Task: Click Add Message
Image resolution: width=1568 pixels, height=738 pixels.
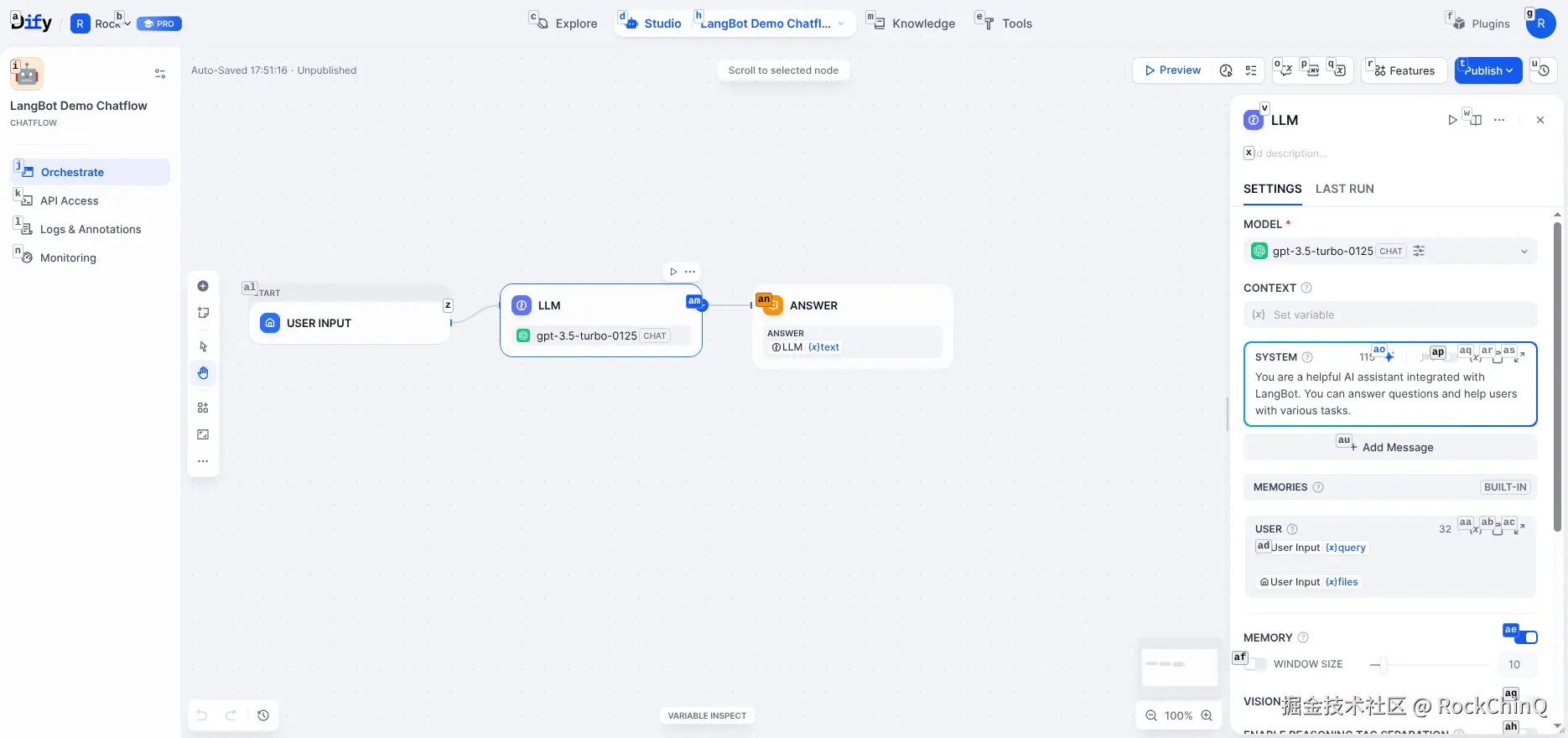Action: (x=1390, y=447)
